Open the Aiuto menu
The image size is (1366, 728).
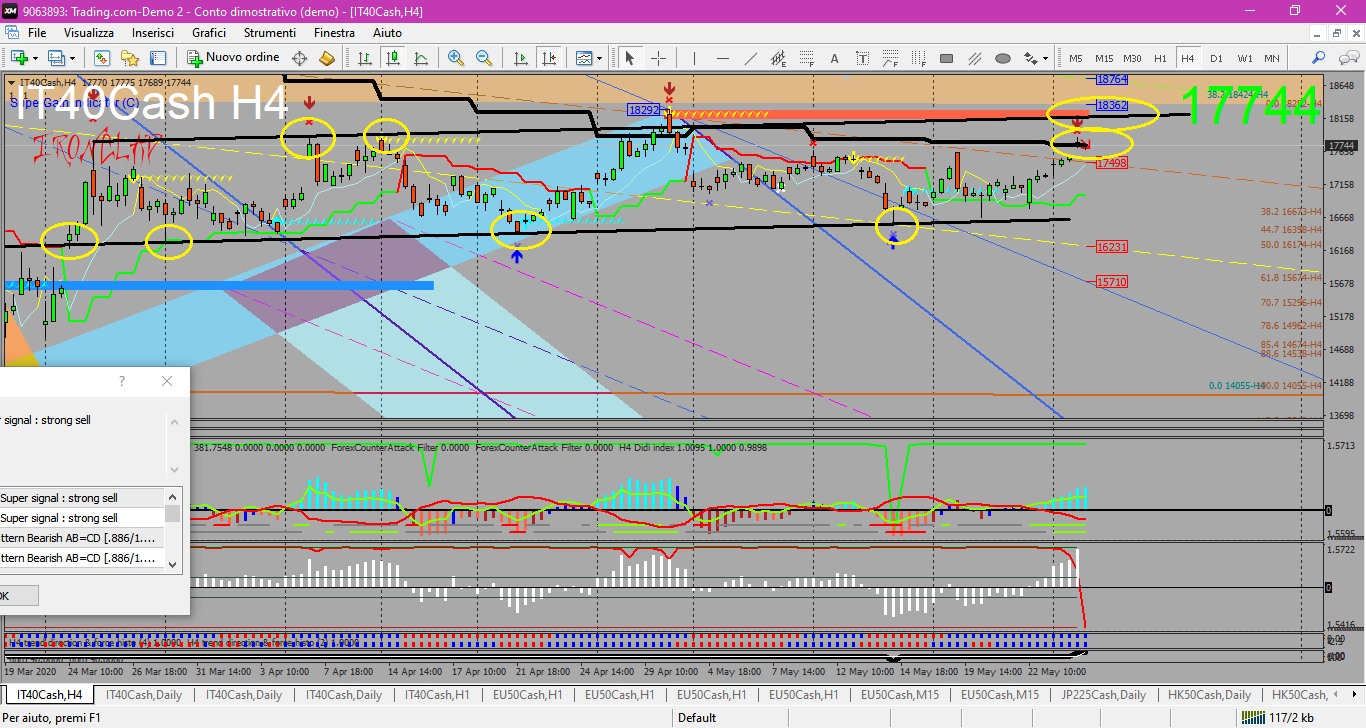(387, 33)
